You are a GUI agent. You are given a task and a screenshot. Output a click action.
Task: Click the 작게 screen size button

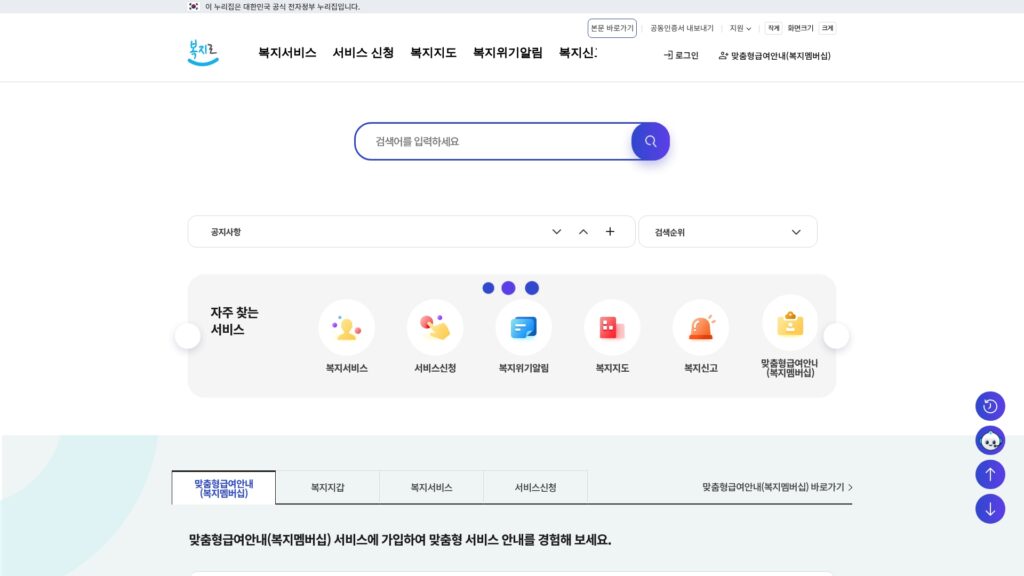coord(773,28)
